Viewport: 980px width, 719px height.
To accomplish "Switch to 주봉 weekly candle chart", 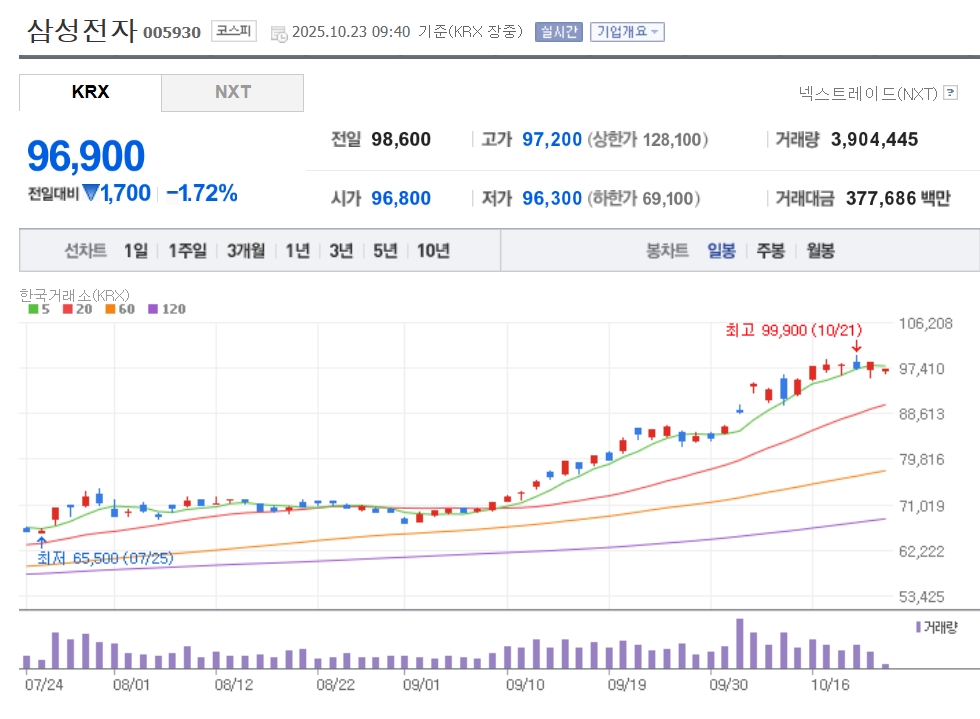I will [770, 251].
